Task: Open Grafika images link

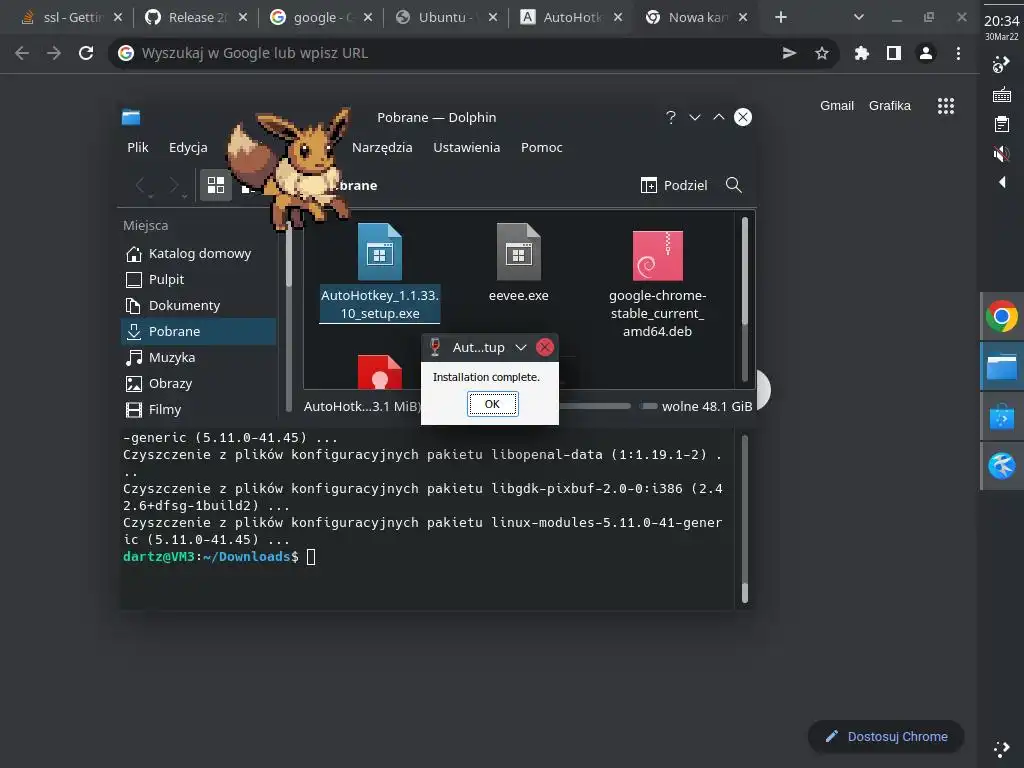Action: point(889,106)
